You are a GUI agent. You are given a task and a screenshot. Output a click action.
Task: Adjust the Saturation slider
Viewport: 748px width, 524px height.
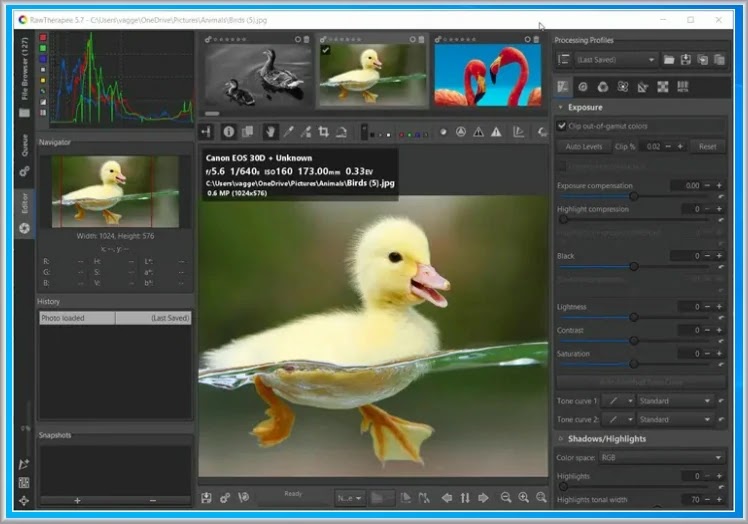634,364
